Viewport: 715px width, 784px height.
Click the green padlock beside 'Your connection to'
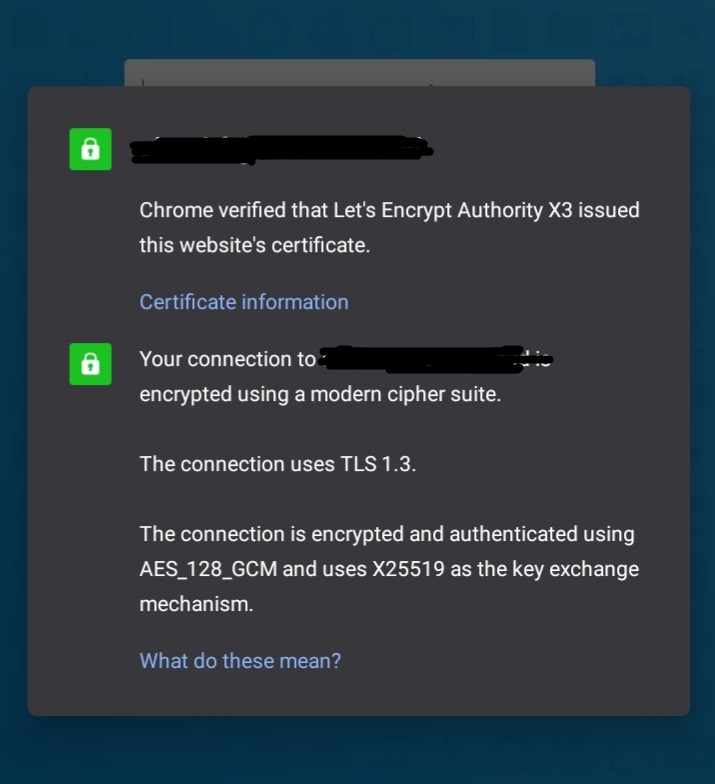[90, 364]
